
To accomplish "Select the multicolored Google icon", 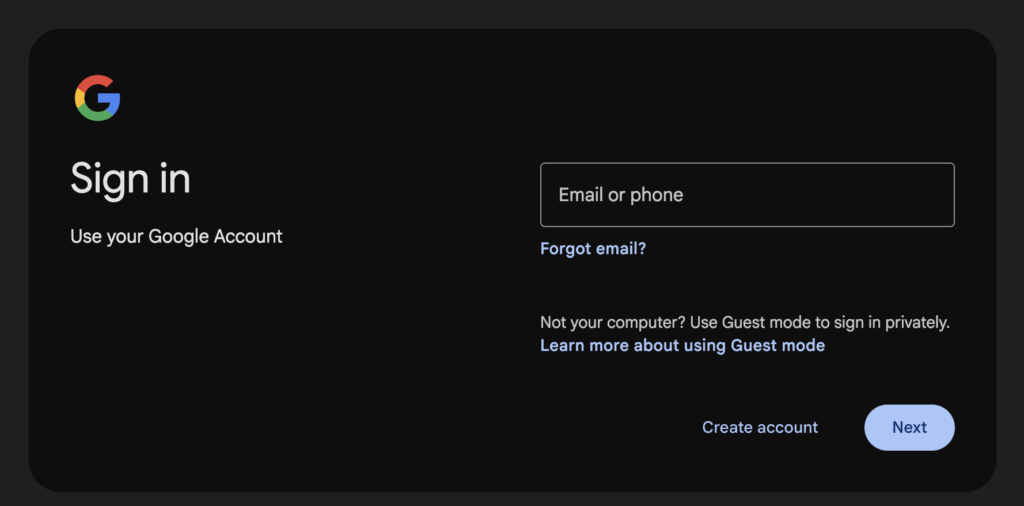I will pyautogui.click(x=97, y=98).
